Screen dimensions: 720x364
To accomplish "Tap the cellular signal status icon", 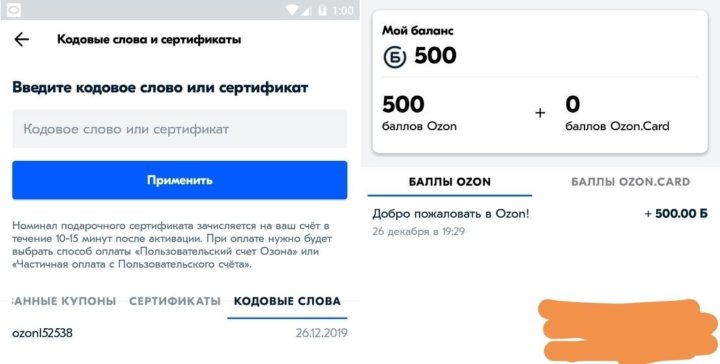I will (304, 10).
